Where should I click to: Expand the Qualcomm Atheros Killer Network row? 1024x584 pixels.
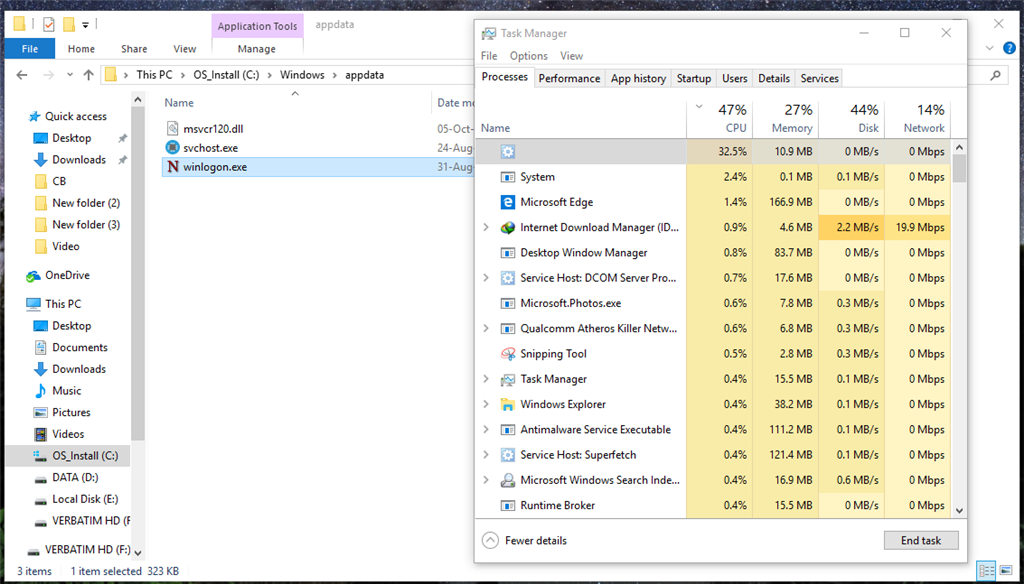click(x=486, y=329)
